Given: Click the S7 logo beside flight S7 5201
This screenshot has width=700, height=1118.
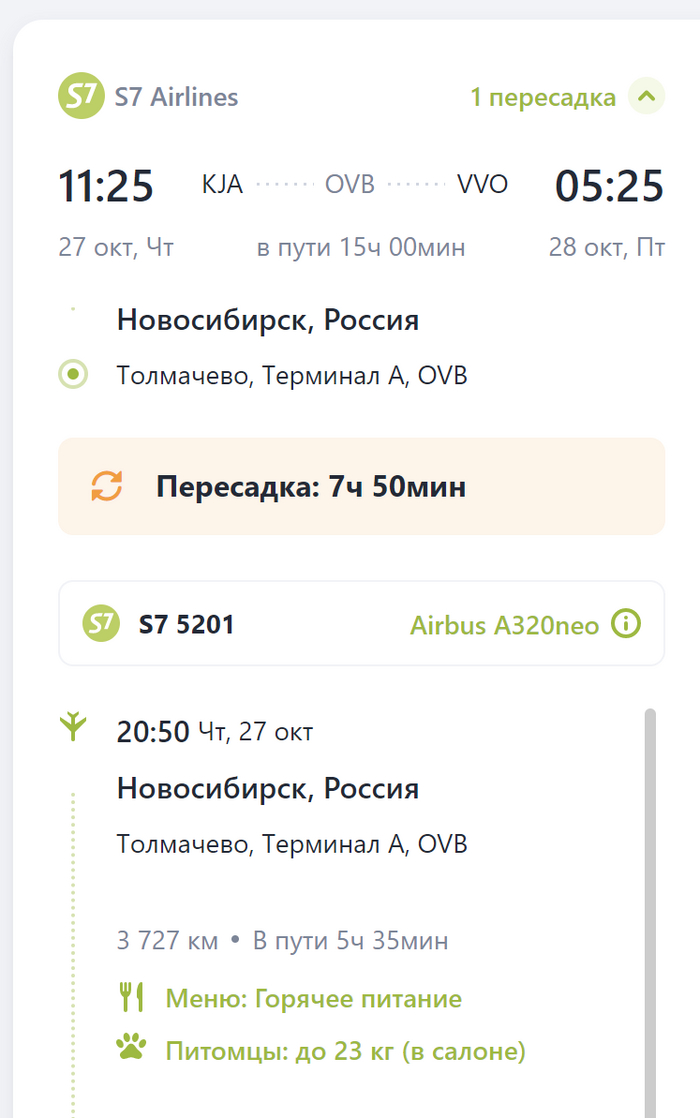Looking at the screenshot, I should click(x=101, y=624).
